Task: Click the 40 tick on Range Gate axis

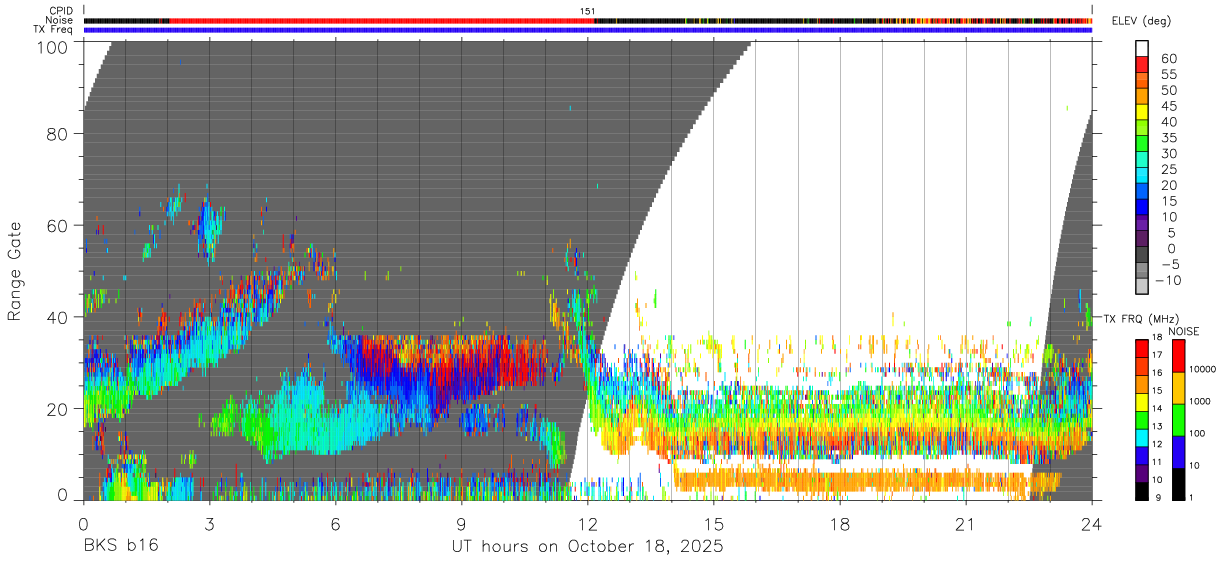Action: click(x=58, y=317)
